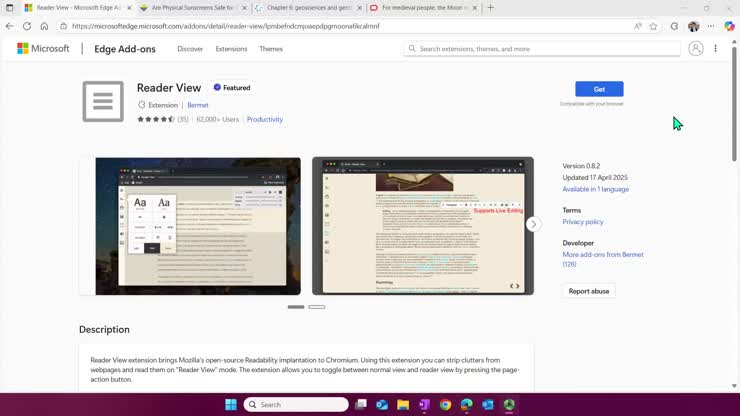Open a new browser tab
Viewport: 740px width, 416px height.
point(491,8)
